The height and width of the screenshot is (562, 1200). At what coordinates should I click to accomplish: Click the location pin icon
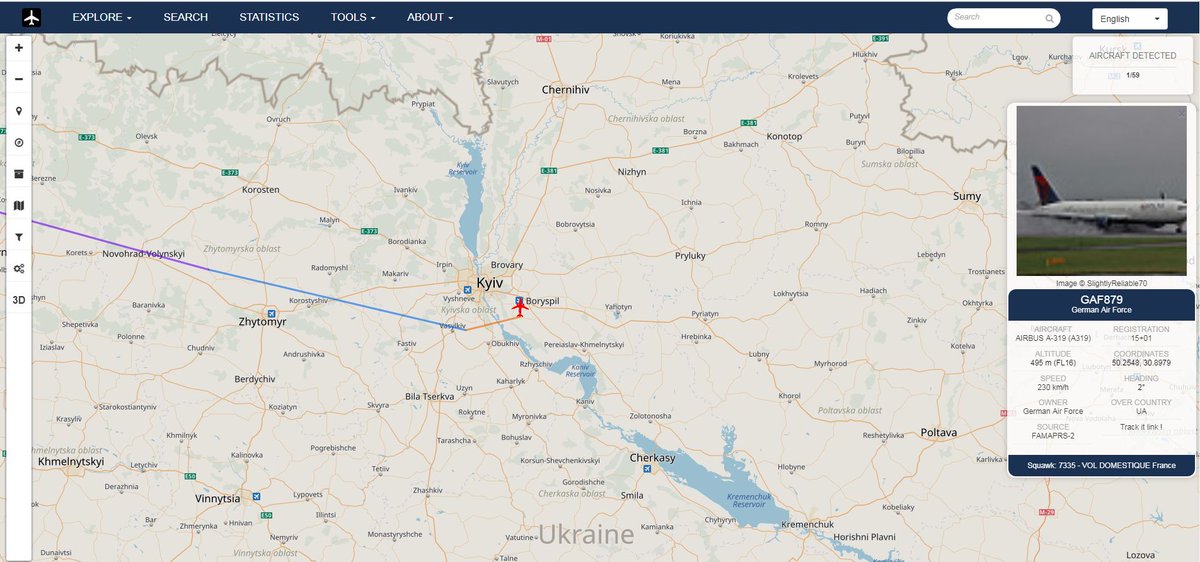19,111
